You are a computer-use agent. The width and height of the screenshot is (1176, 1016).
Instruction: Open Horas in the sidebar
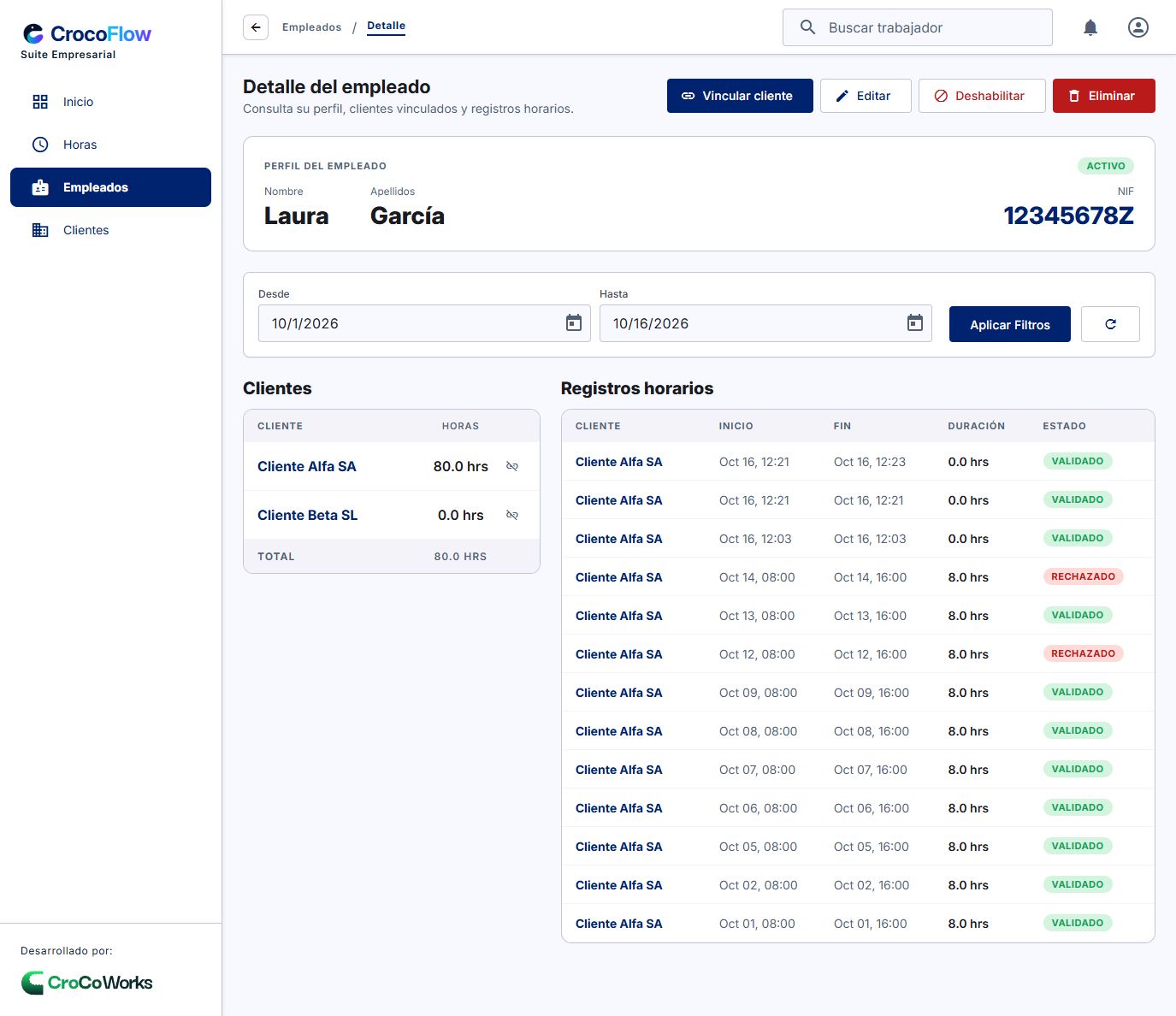coord(110,145)
